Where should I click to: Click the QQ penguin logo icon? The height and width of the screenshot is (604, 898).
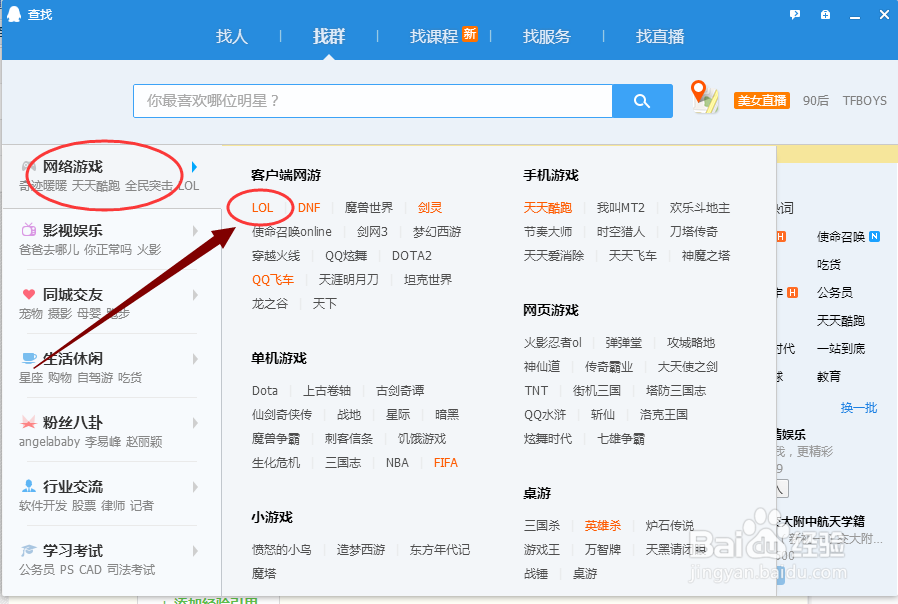click(14, 14)
